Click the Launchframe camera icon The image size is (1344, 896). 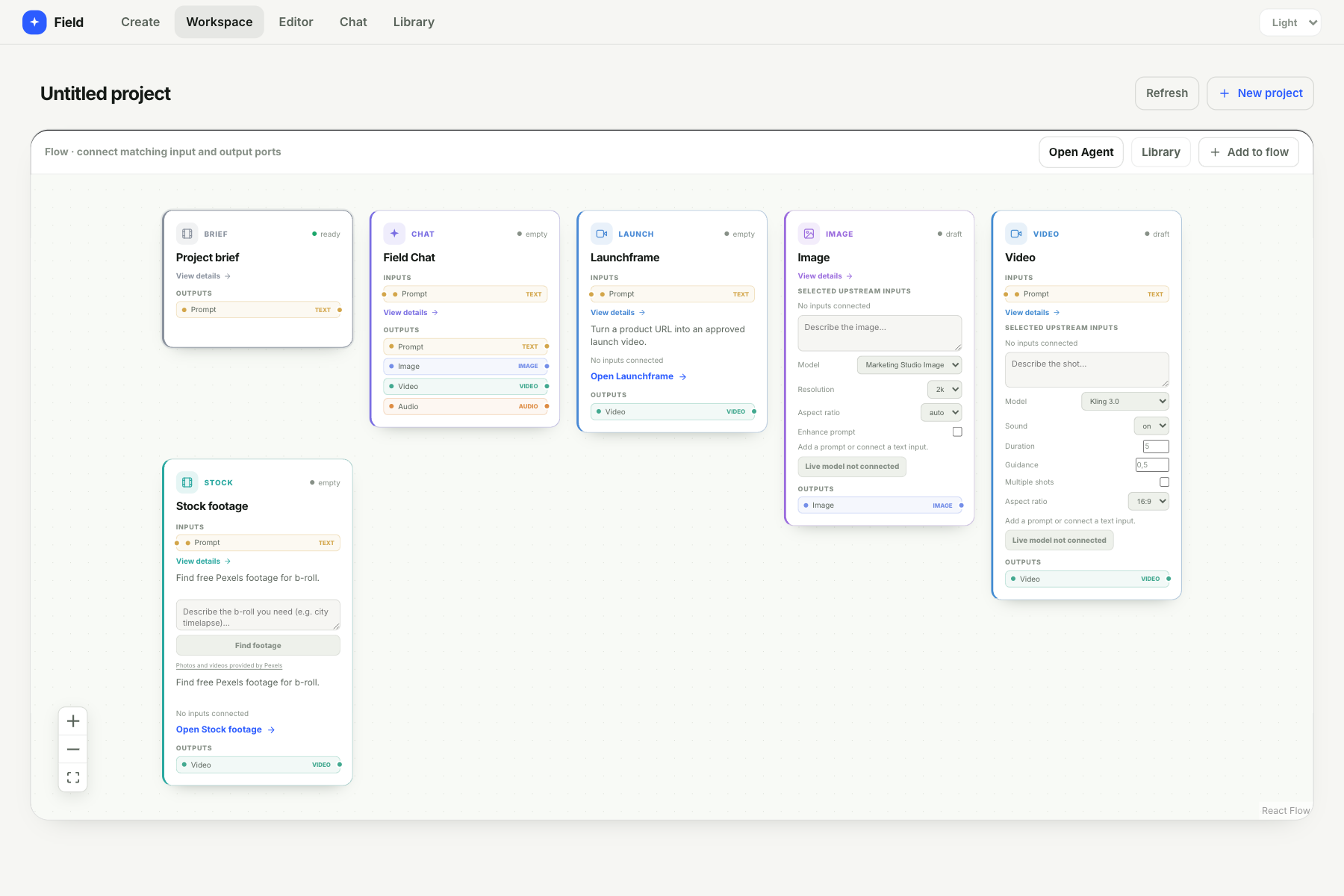tap(602, 234)
